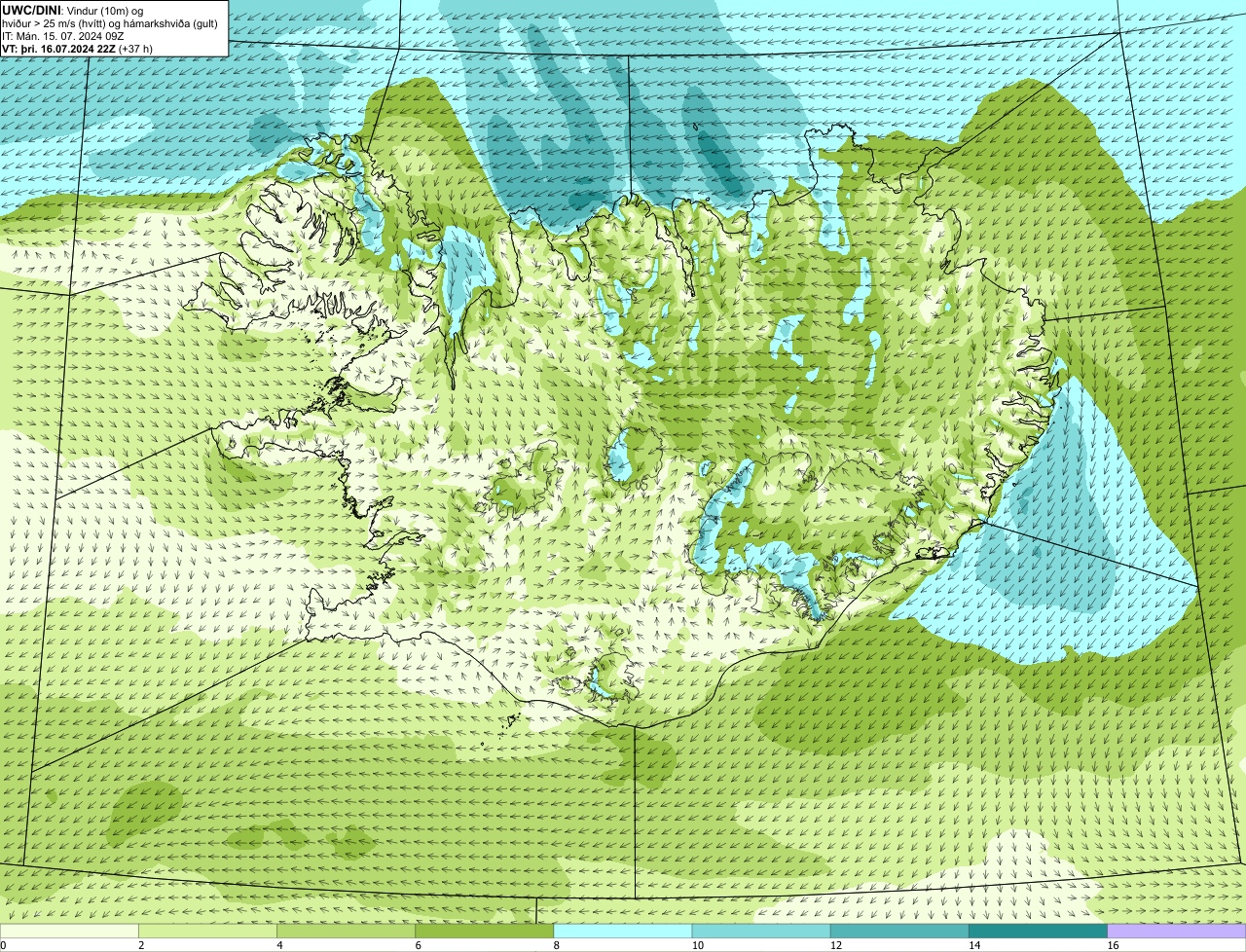1246x952 pixels.
Task: Click the 12–14 m/s teal legend segment
Action: click(x=899, y=932)
